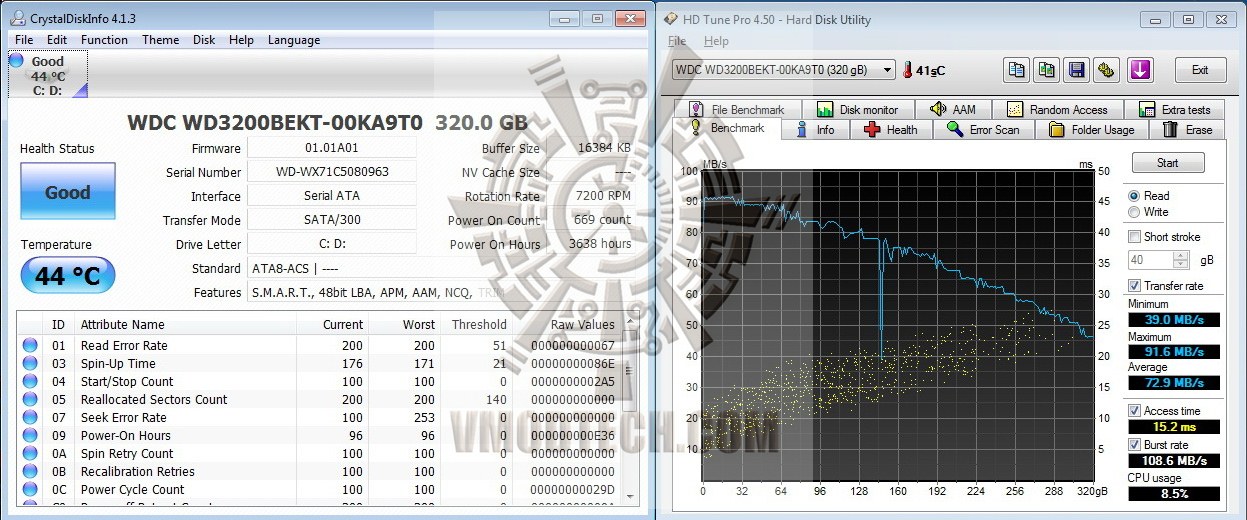Click the Good health status box

pyautogui.click(x=67, y=192)
